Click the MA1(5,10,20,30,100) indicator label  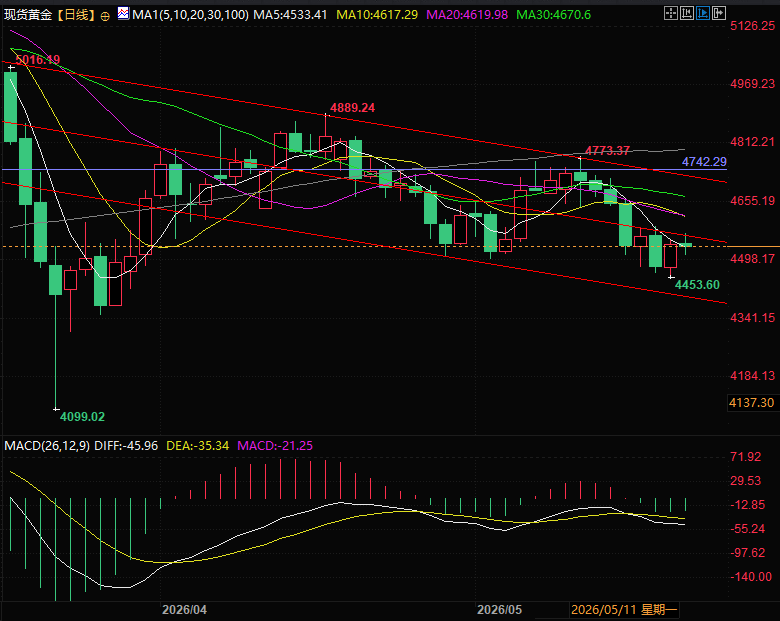tap(191, 15)
